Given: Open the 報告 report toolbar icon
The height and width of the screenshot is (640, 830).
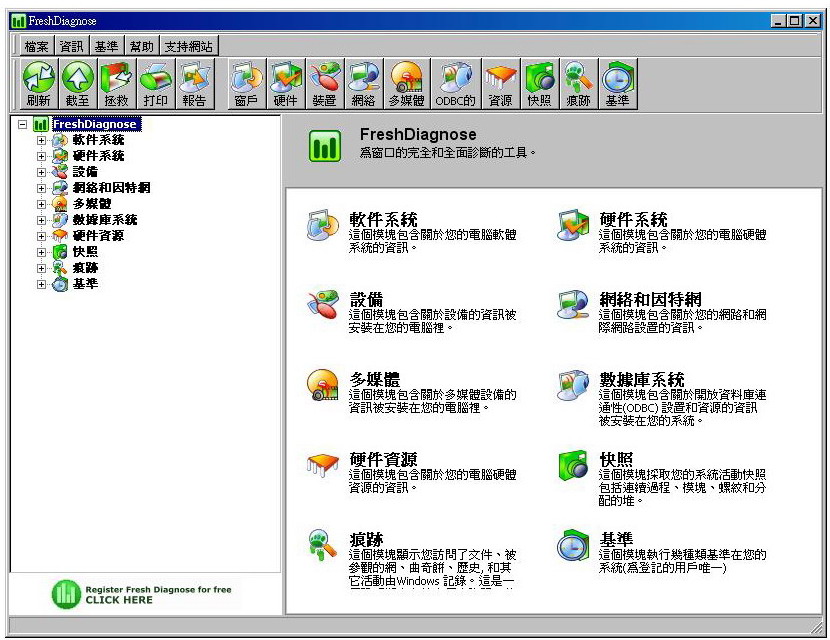Looking at the screenshot, I should pyautogui.click(x=194, y=84).
